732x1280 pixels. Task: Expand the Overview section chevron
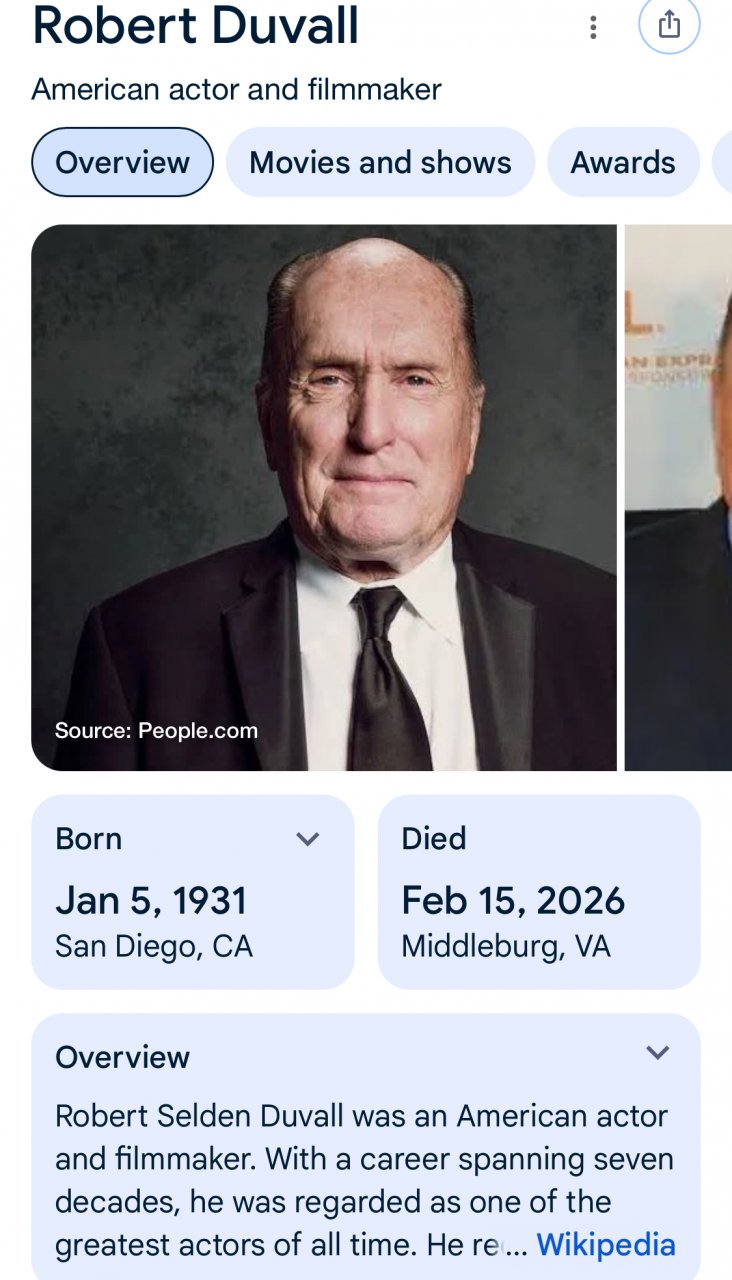click(x=657, y=1053)
